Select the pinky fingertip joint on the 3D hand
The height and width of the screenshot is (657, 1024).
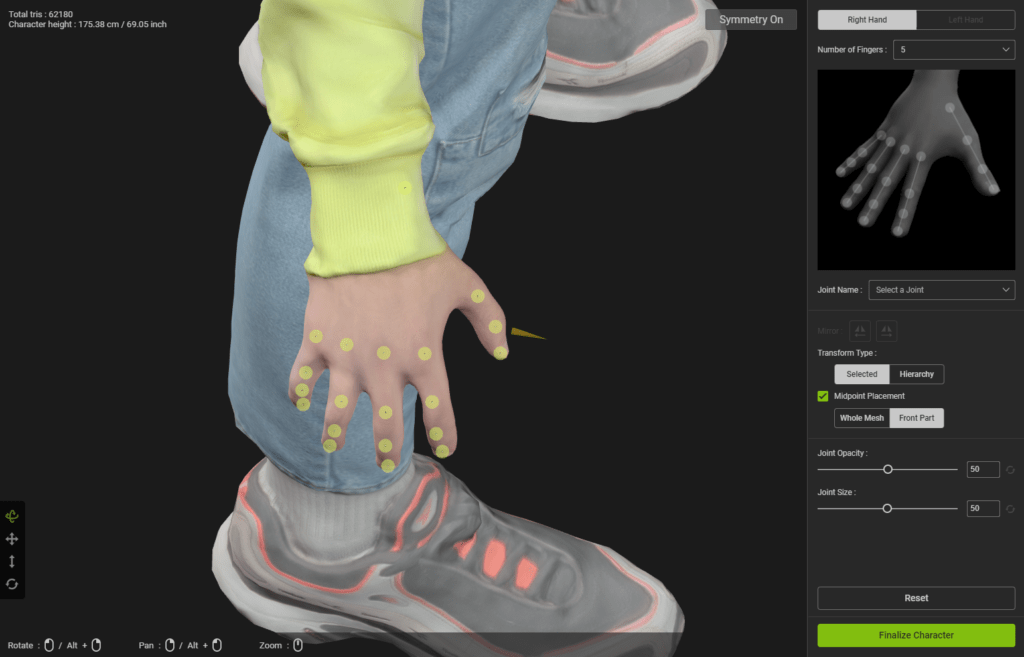303,405
